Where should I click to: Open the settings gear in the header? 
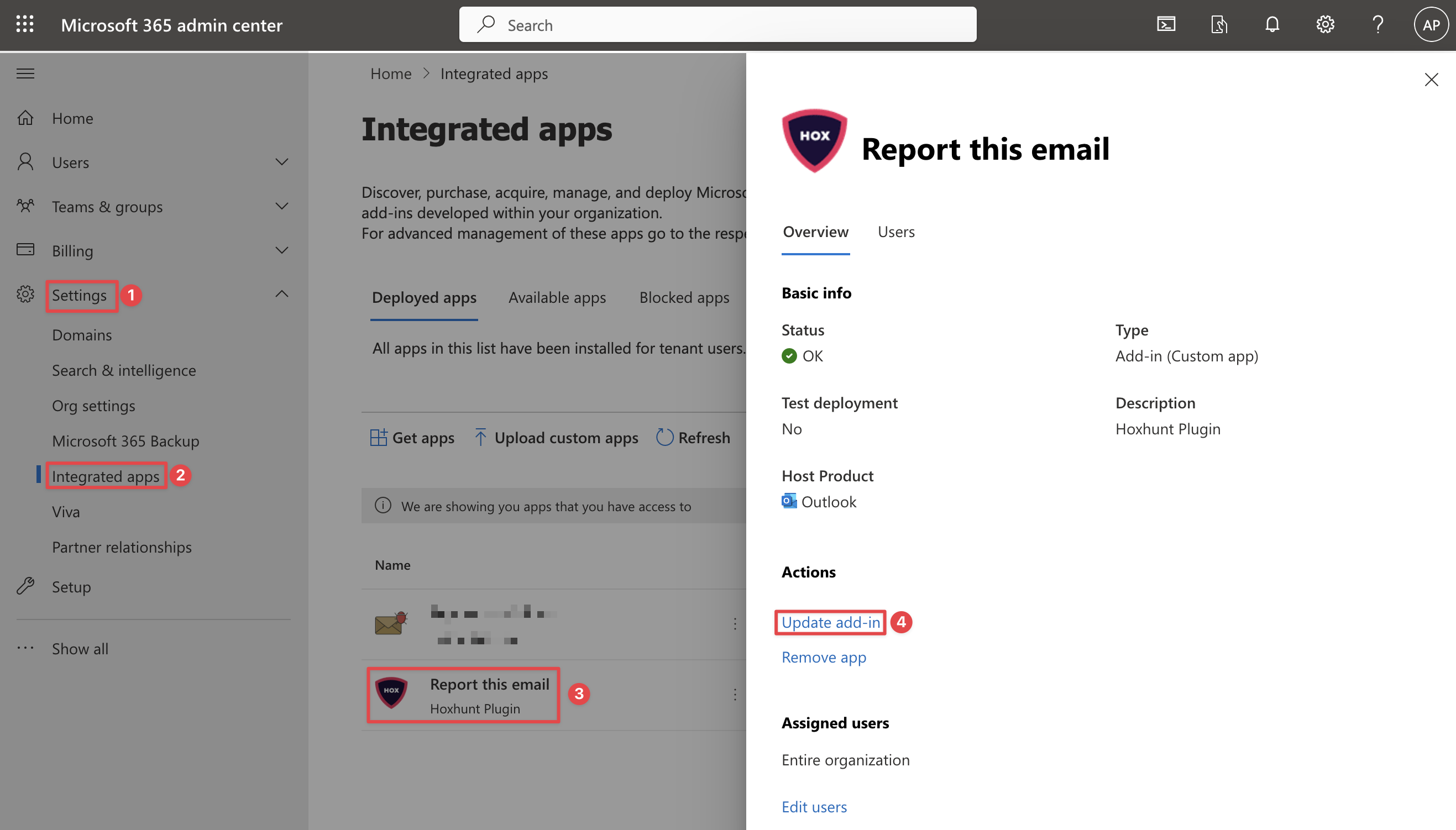1325,24
